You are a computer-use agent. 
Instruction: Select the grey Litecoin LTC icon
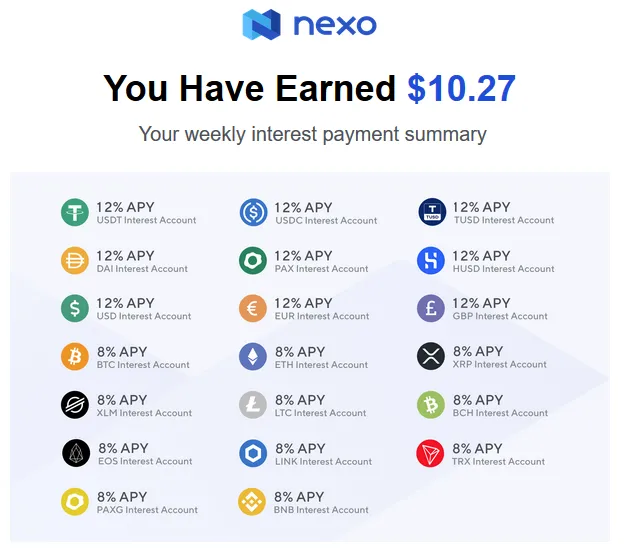pyautogui.click(x=253, y=404)
